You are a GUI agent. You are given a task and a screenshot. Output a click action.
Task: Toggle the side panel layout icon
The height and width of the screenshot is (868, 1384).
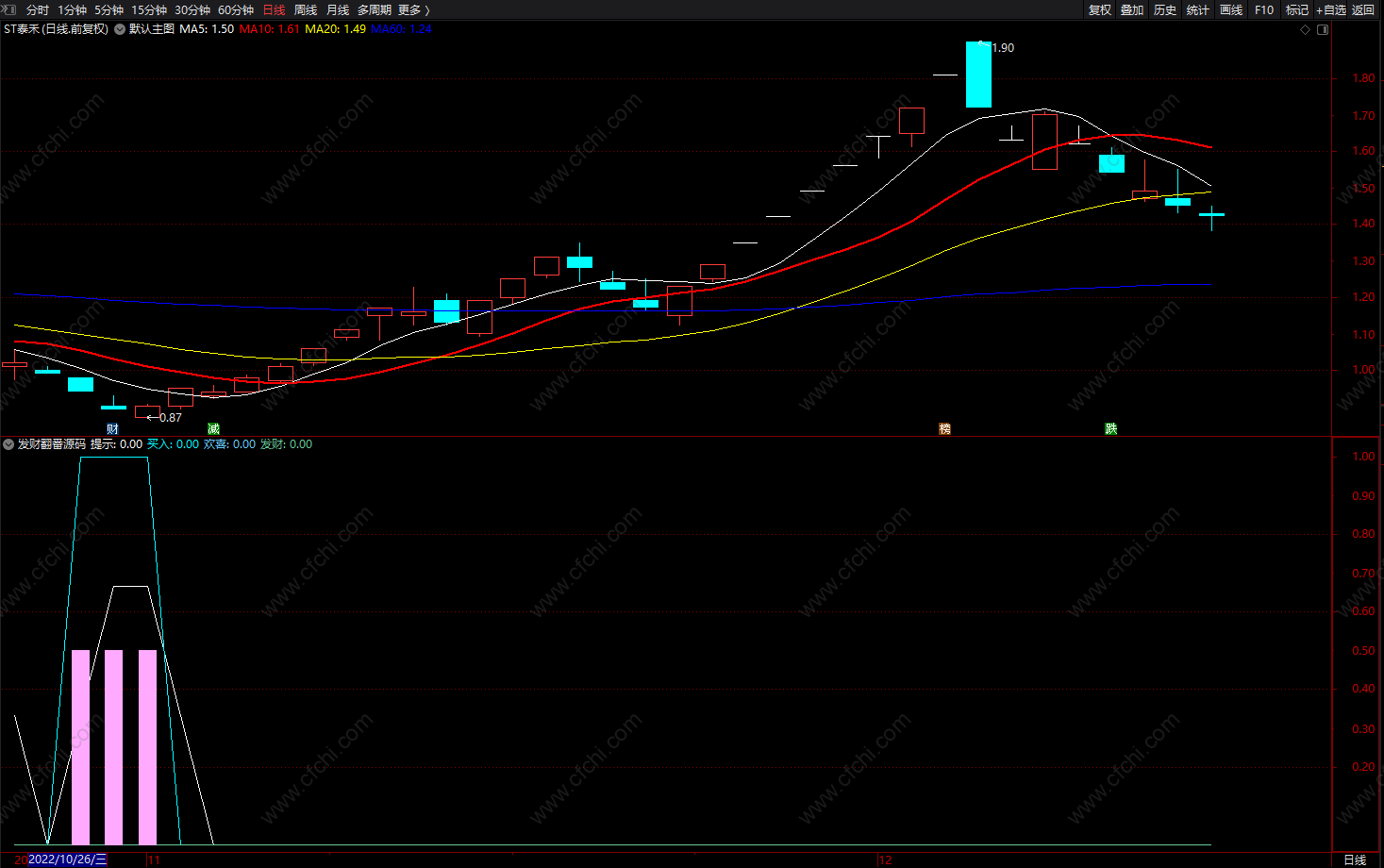(1323, 30)
